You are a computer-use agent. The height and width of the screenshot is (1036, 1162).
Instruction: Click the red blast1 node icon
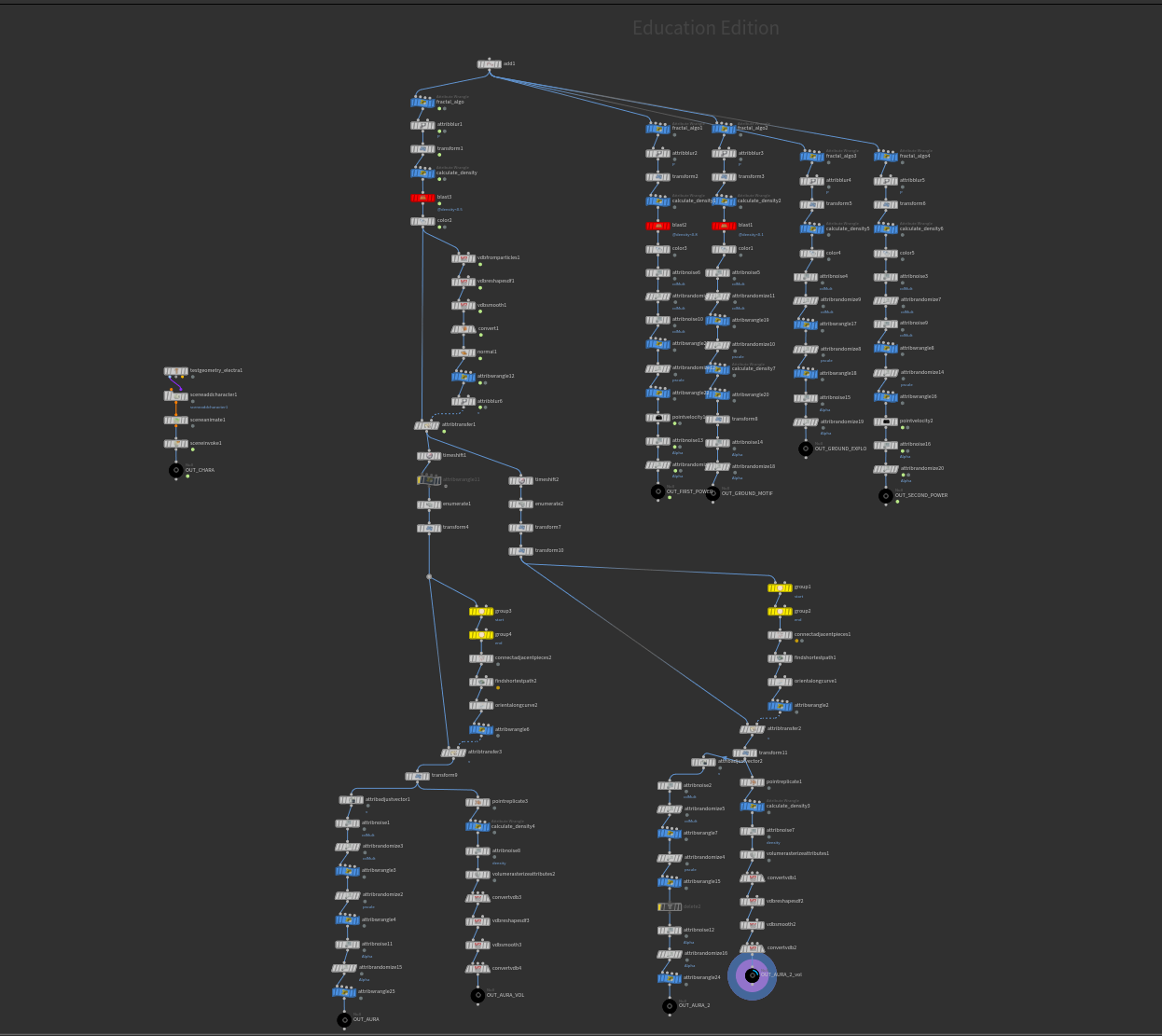tap(725, 226)
